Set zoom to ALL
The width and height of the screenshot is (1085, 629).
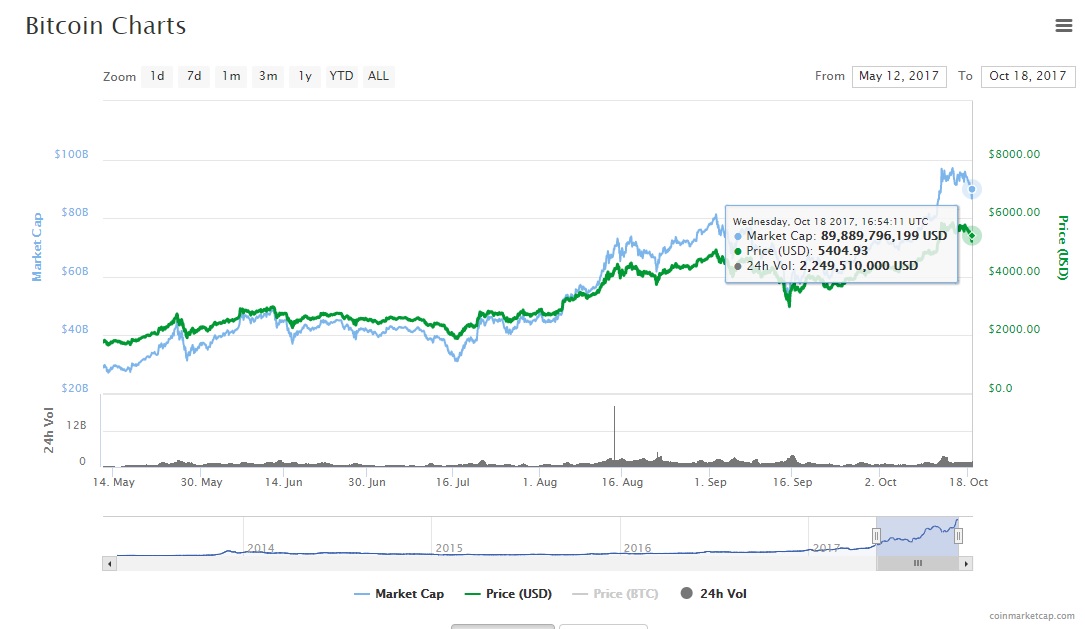[x=378, y=76]
